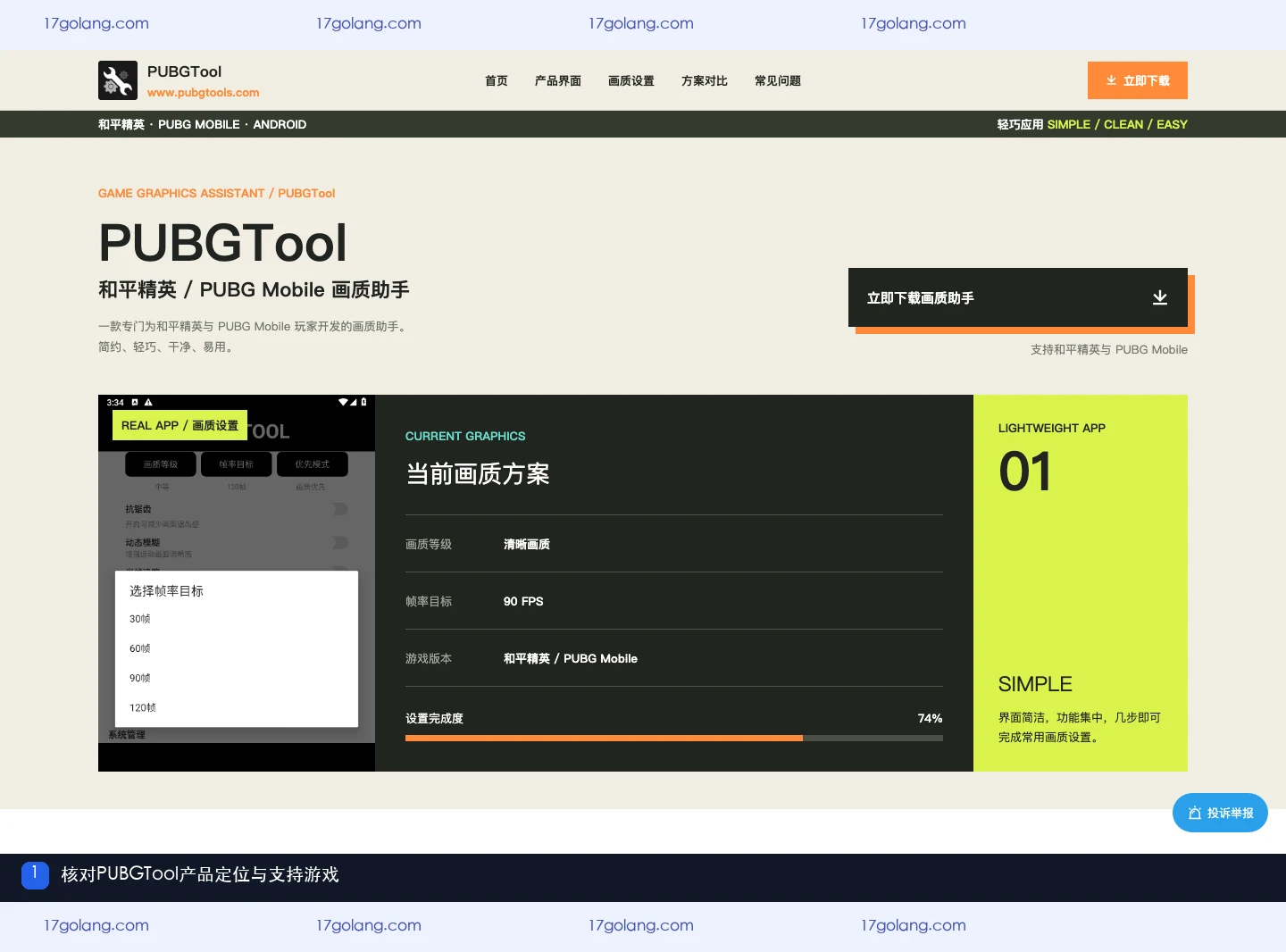This screenshot has width=1286, height=952.
Task: Click the 立即下载画质助手 download button
Action: coord(1018,297)
